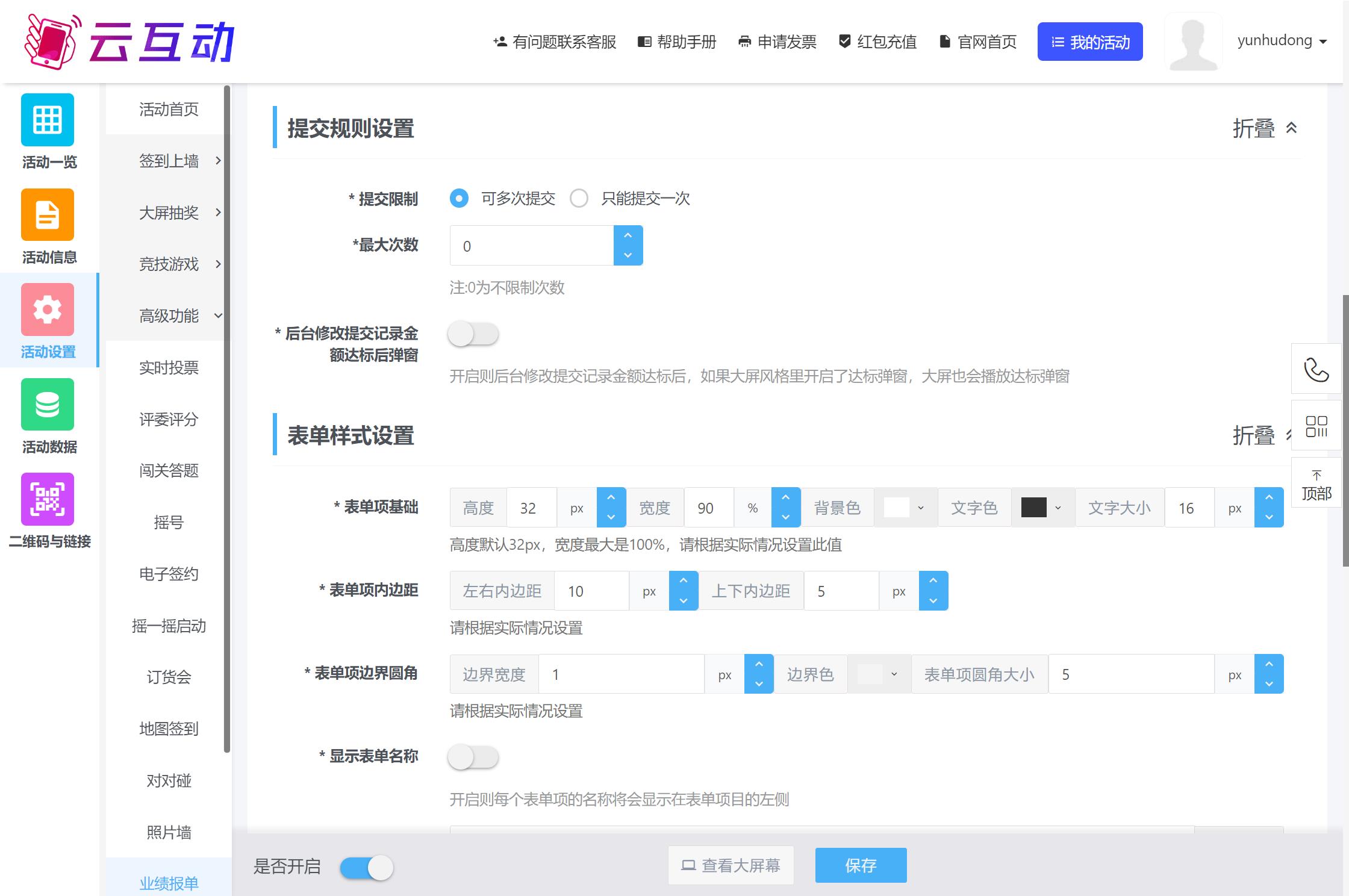
Task: Increase 最大次数 with the up stepper arrow
Action: point(628,235)
